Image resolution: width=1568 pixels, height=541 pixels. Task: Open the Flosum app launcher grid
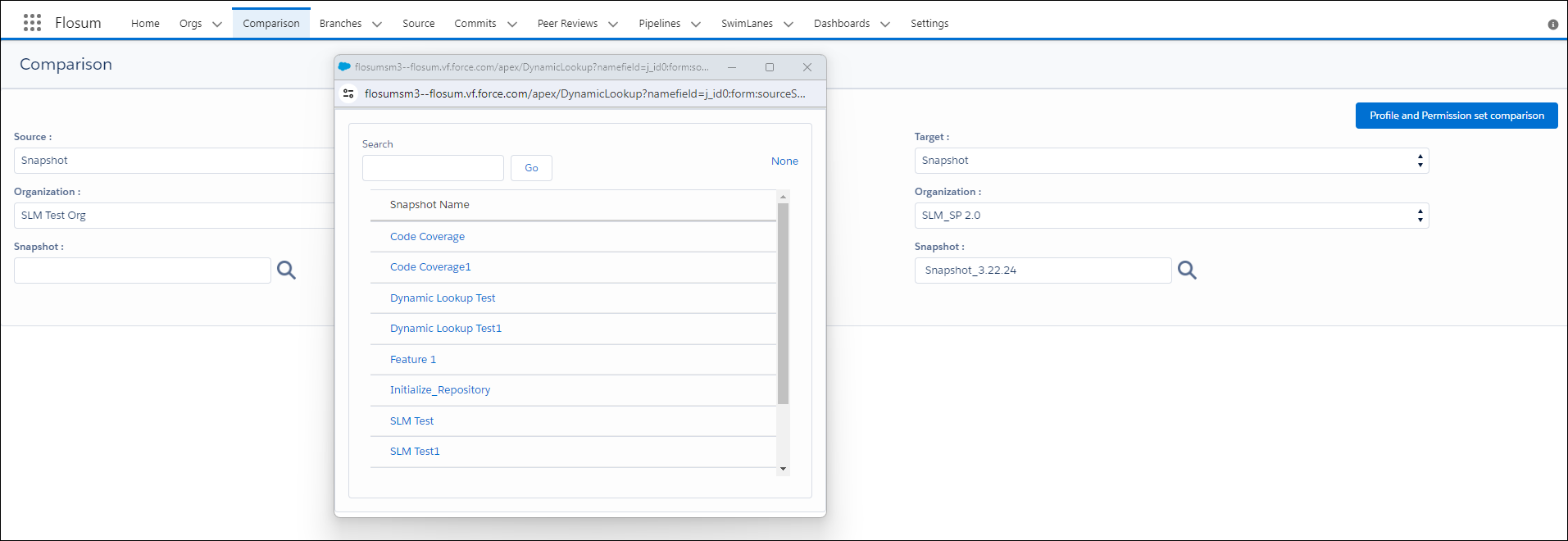point(32,23)
